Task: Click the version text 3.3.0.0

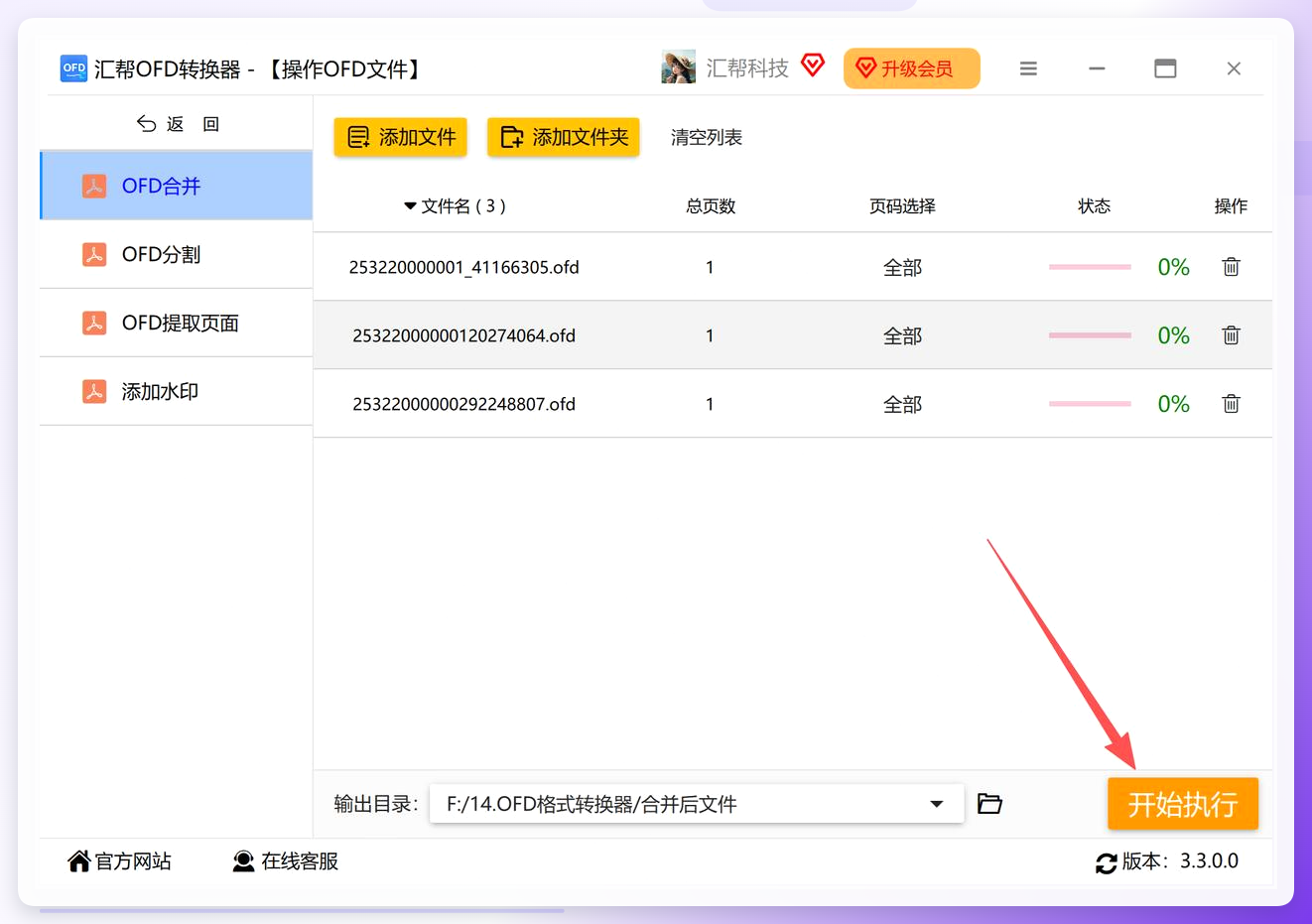Action: click(x=1209, y=861)
